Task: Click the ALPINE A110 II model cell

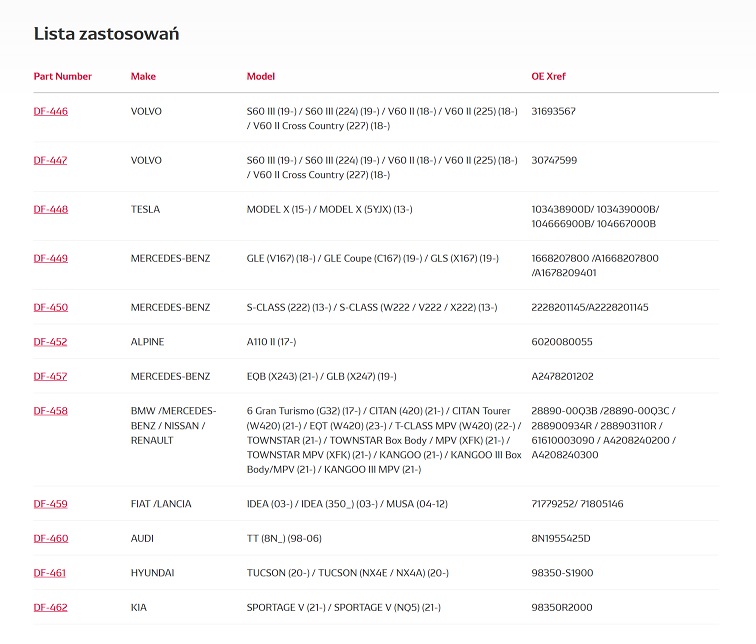Action: [x=271, y=342]
